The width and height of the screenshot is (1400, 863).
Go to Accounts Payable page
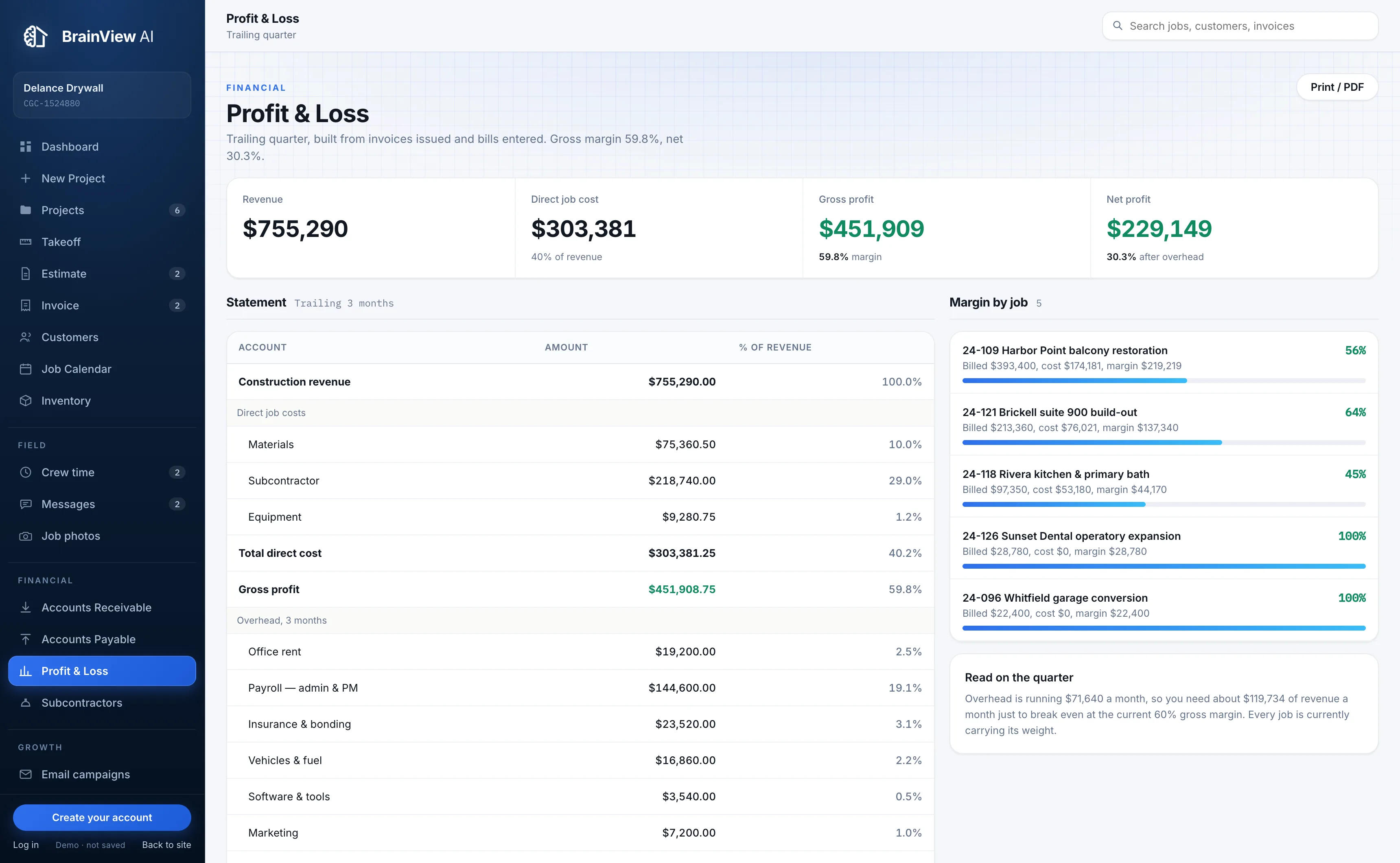(x=102, y=639)
